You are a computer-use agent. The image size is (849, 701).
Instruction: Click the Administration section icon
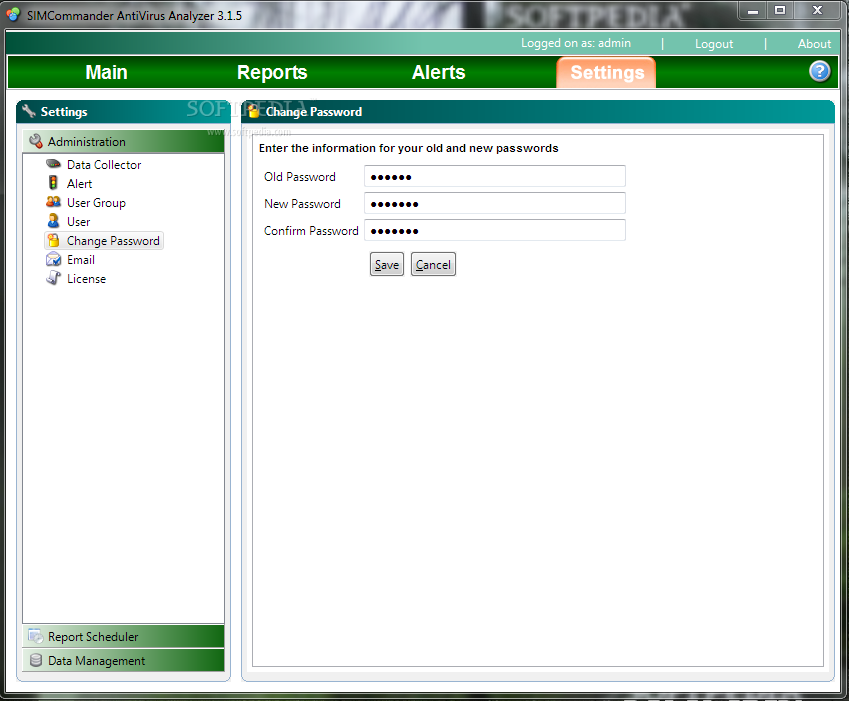click(x=36, y=141)
